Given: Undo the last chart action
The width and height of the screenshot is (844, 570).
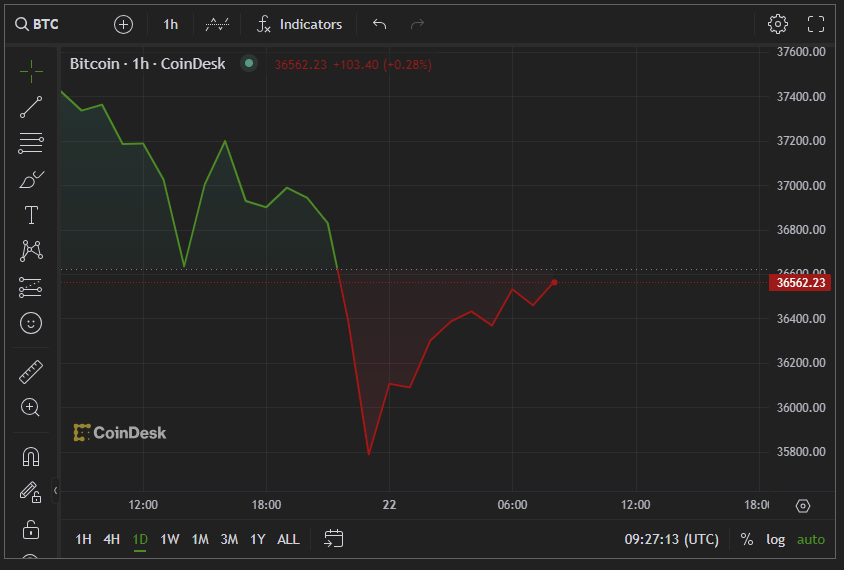Looking at the screenshot, I should pos(379,24).
